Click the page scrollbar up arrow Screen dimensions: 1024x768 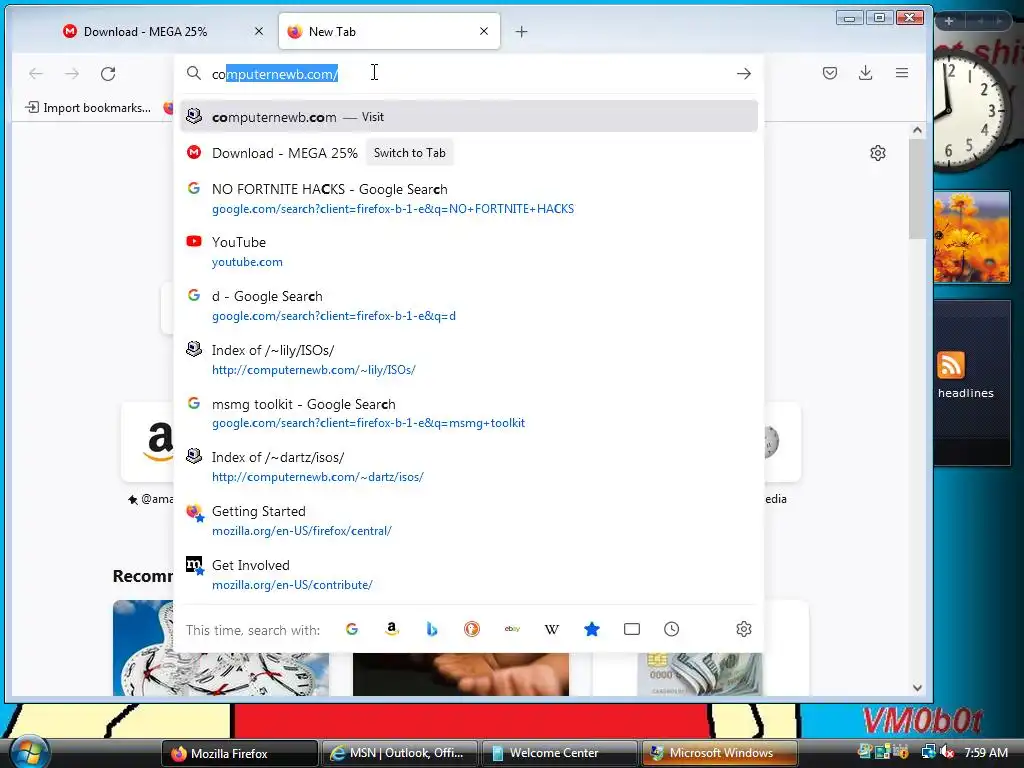coord(917,130)
